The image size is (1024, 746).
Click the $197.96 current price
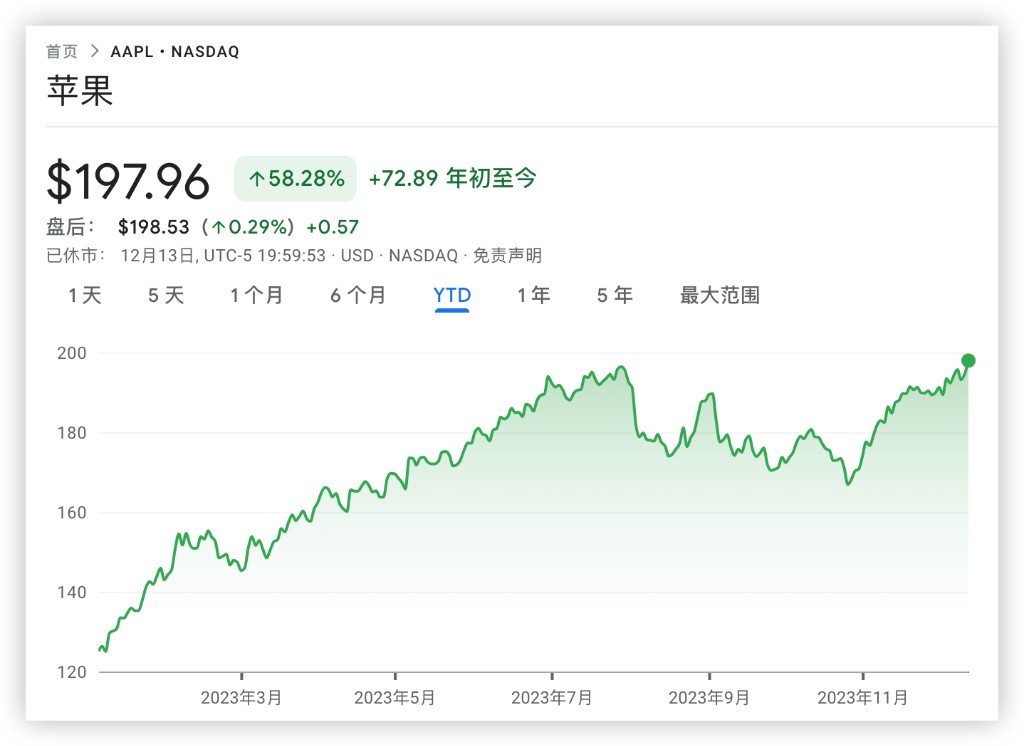[128, 181]
